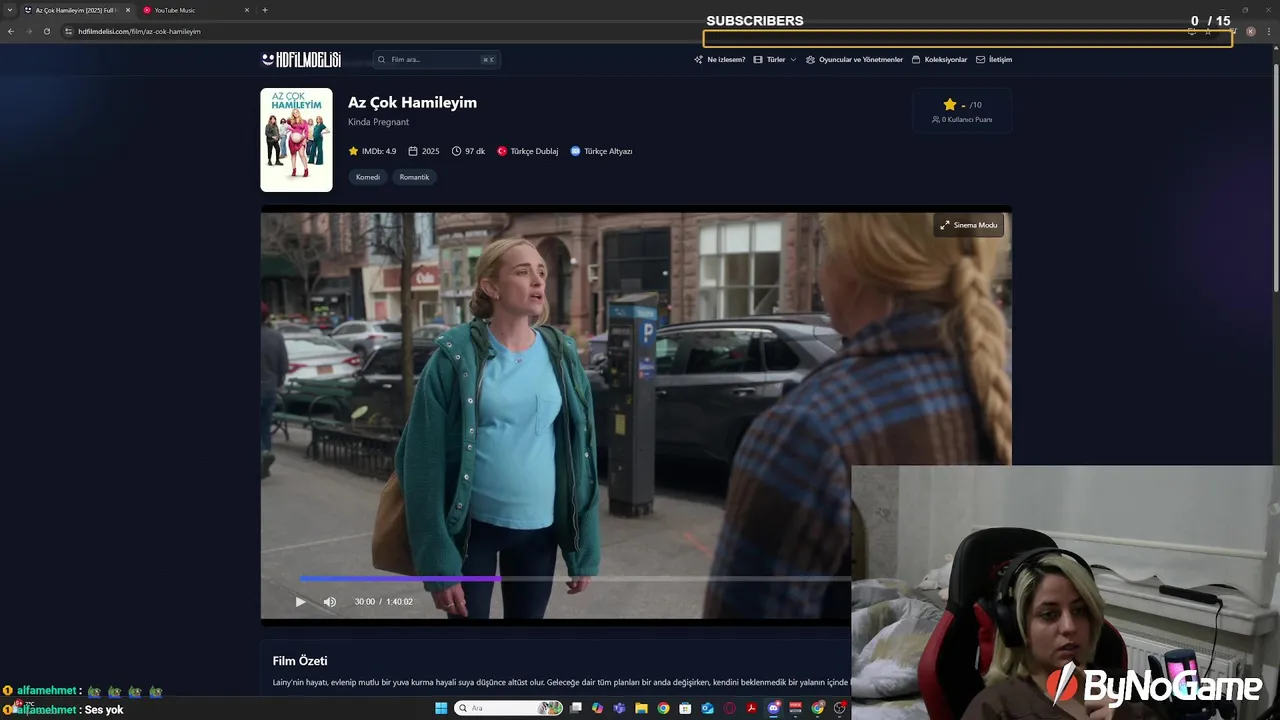Go back with the browser back arrow
Image resolution: width=1280 pixels, height=720 pixels.
(11, 31)
